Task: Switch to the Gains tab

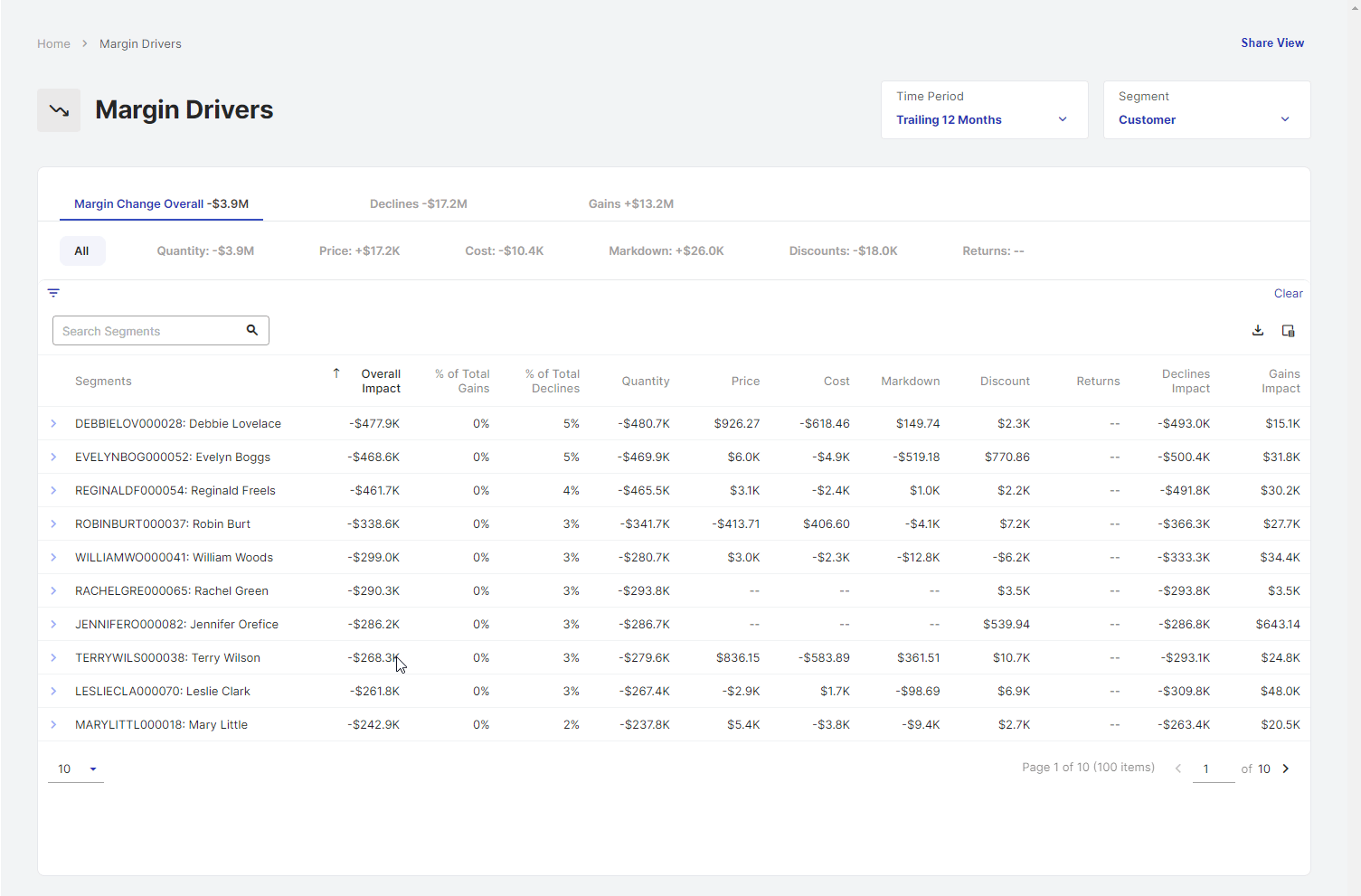Action: coord(630,204)
